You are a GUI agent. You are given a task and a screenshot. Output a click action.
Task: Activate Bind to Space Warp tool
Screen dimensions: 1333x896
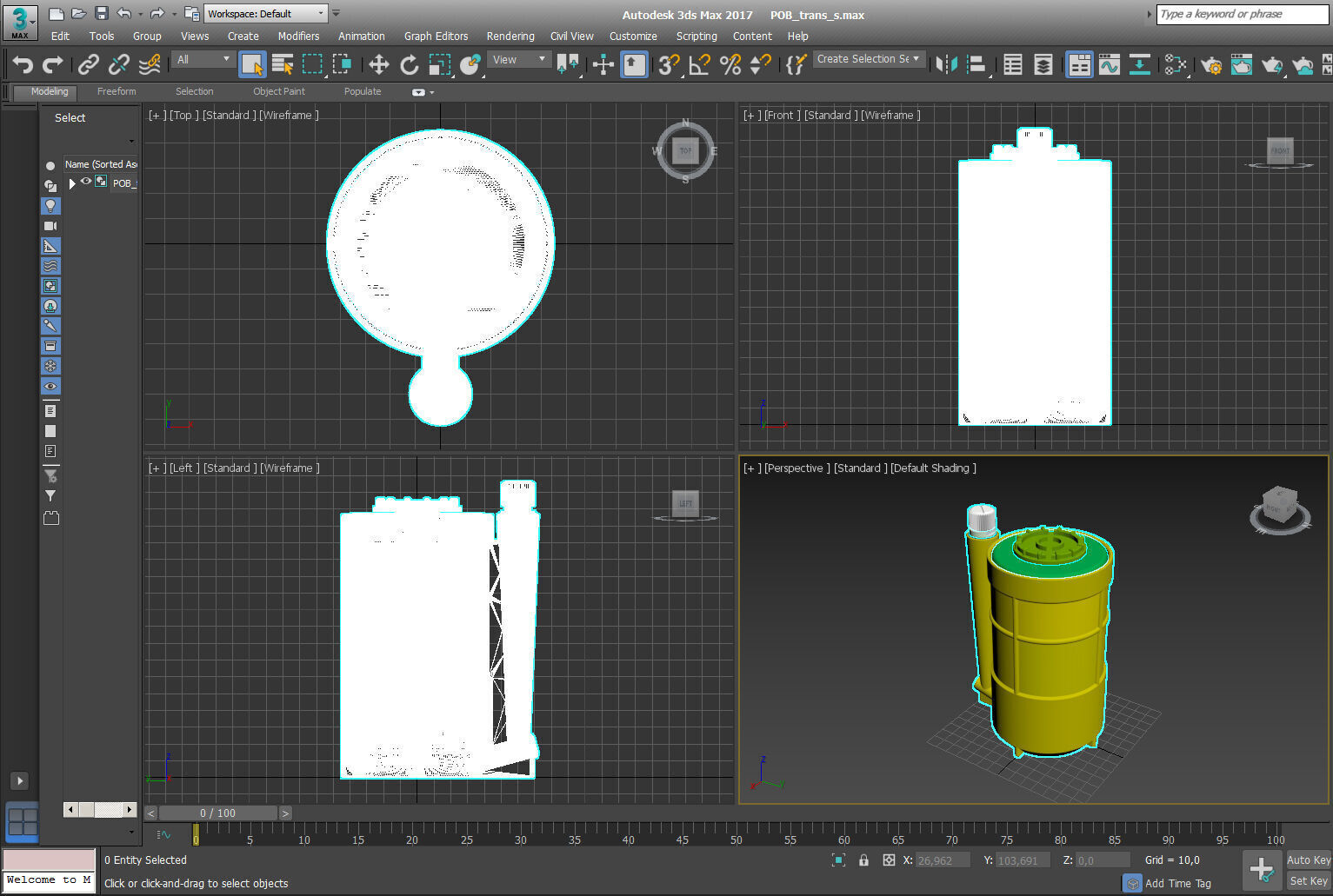click(x=150, y=64)
